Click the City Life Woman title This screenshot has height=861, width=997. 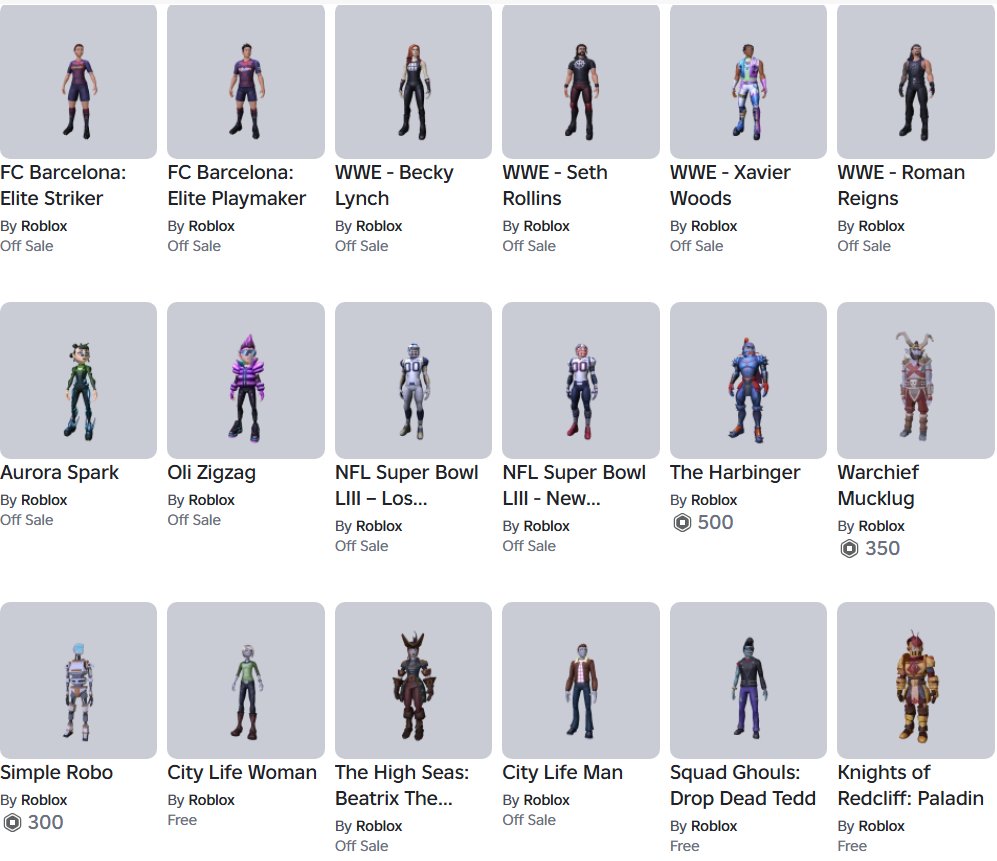click(x=242, y=773)
